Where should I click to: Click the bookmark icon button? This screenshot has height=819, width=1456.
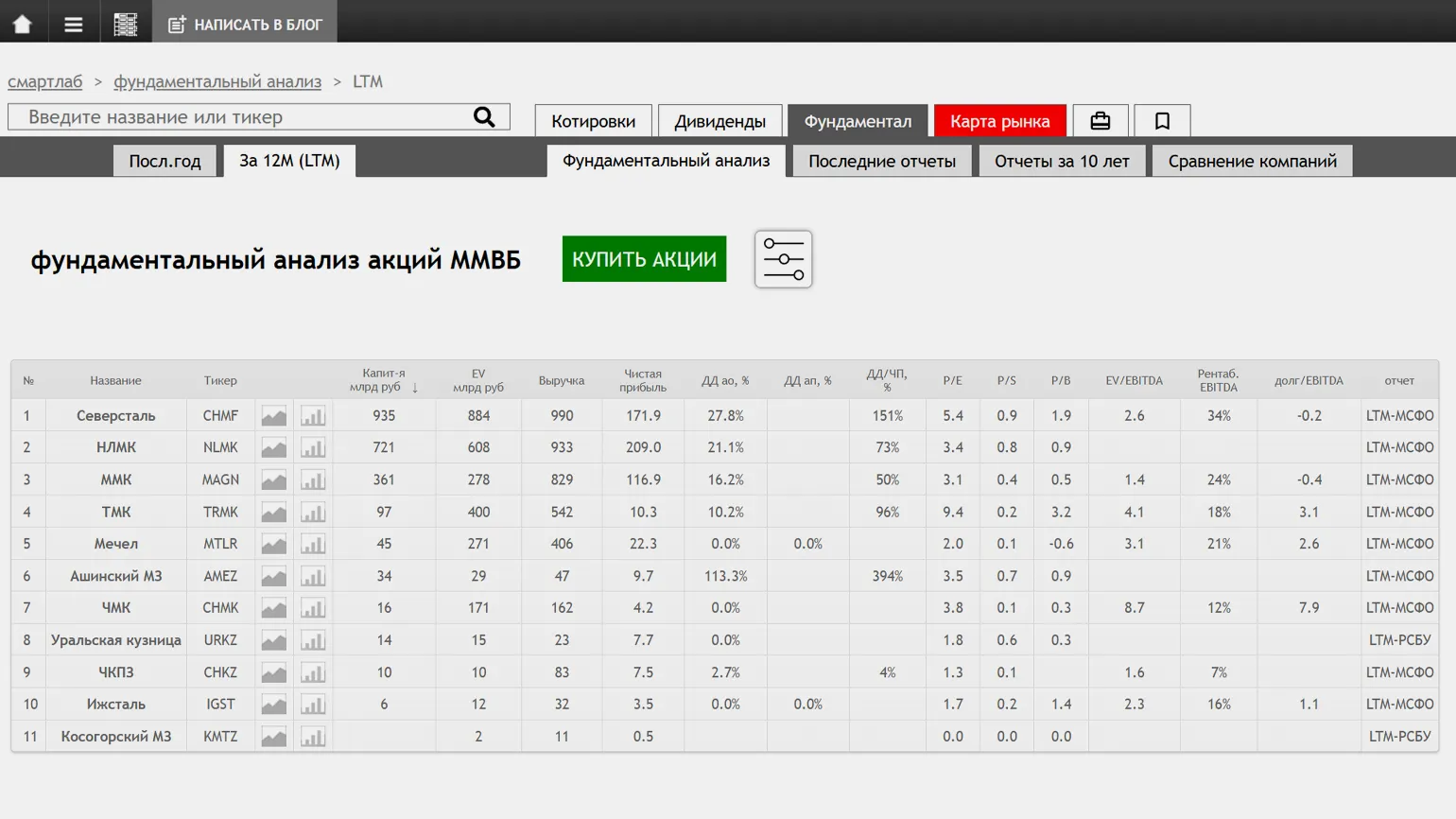[1162, 121]
